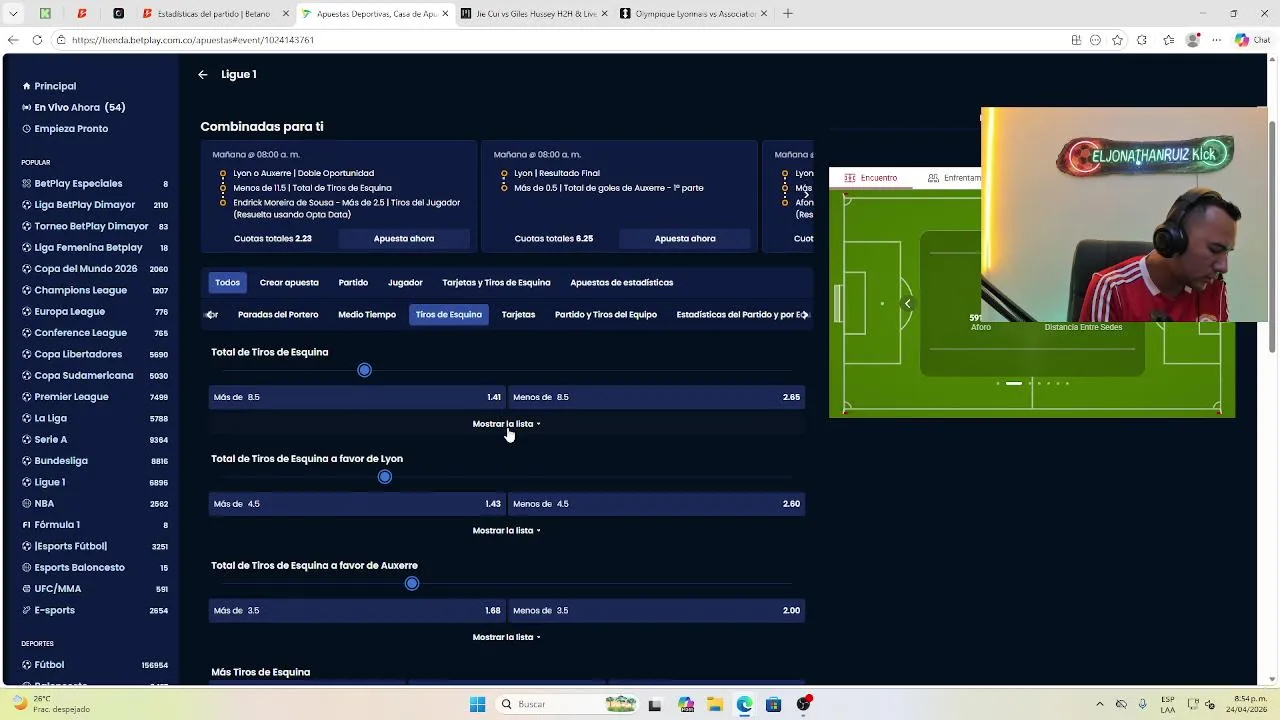Add this page to favorites
The image size is (1280, 720).
tap(1117, 40)
